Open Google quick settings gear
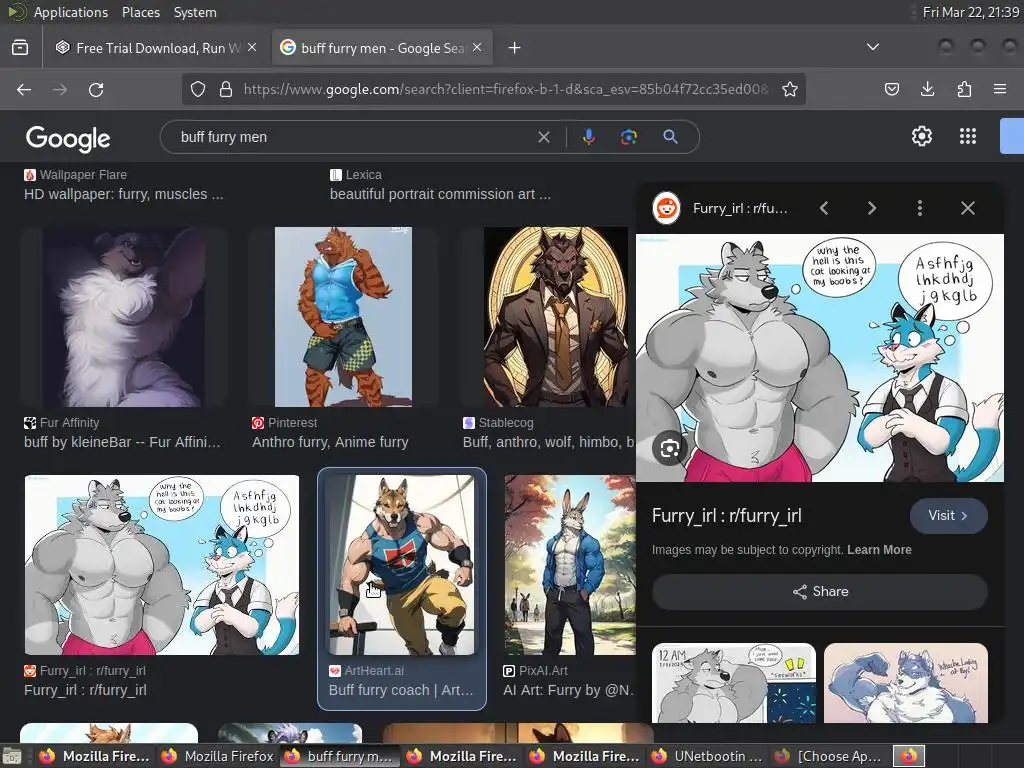Screen dimensions: 1024x768 point(921,136)
